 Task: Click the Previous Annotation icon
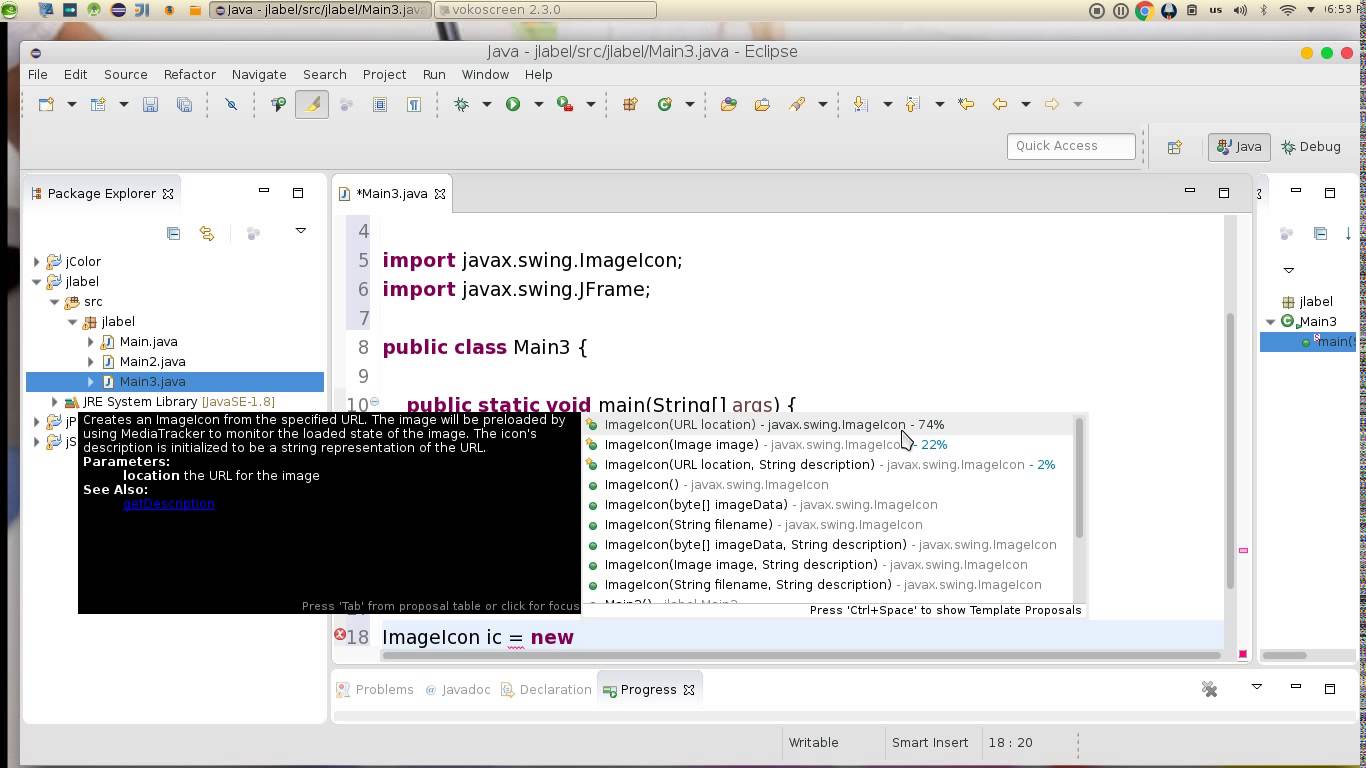click(x=912, y=104)
